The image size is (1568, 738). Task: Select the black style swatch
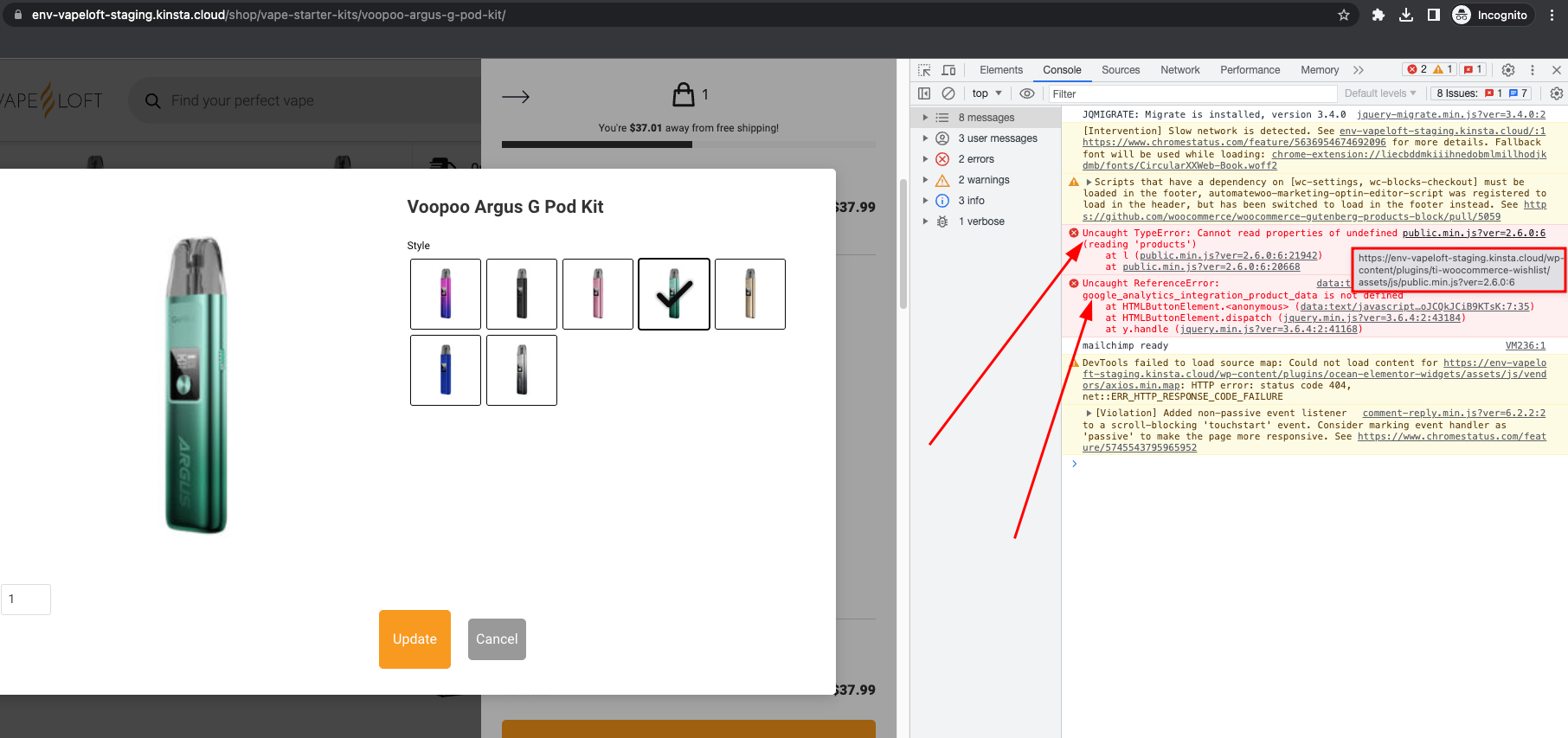(522, 294)
